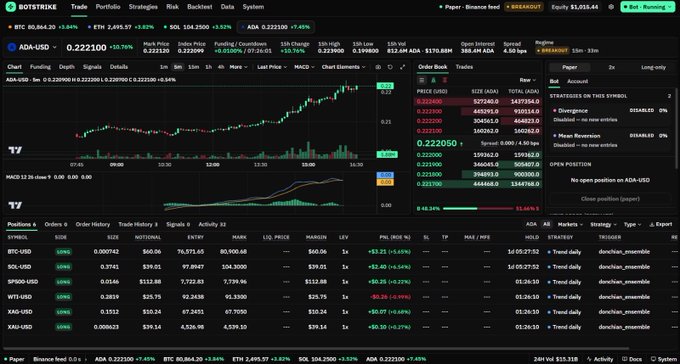The height and width of the screenshot is (364, 680).
Task: Open System from the status bar
Action: click(665, 359)
